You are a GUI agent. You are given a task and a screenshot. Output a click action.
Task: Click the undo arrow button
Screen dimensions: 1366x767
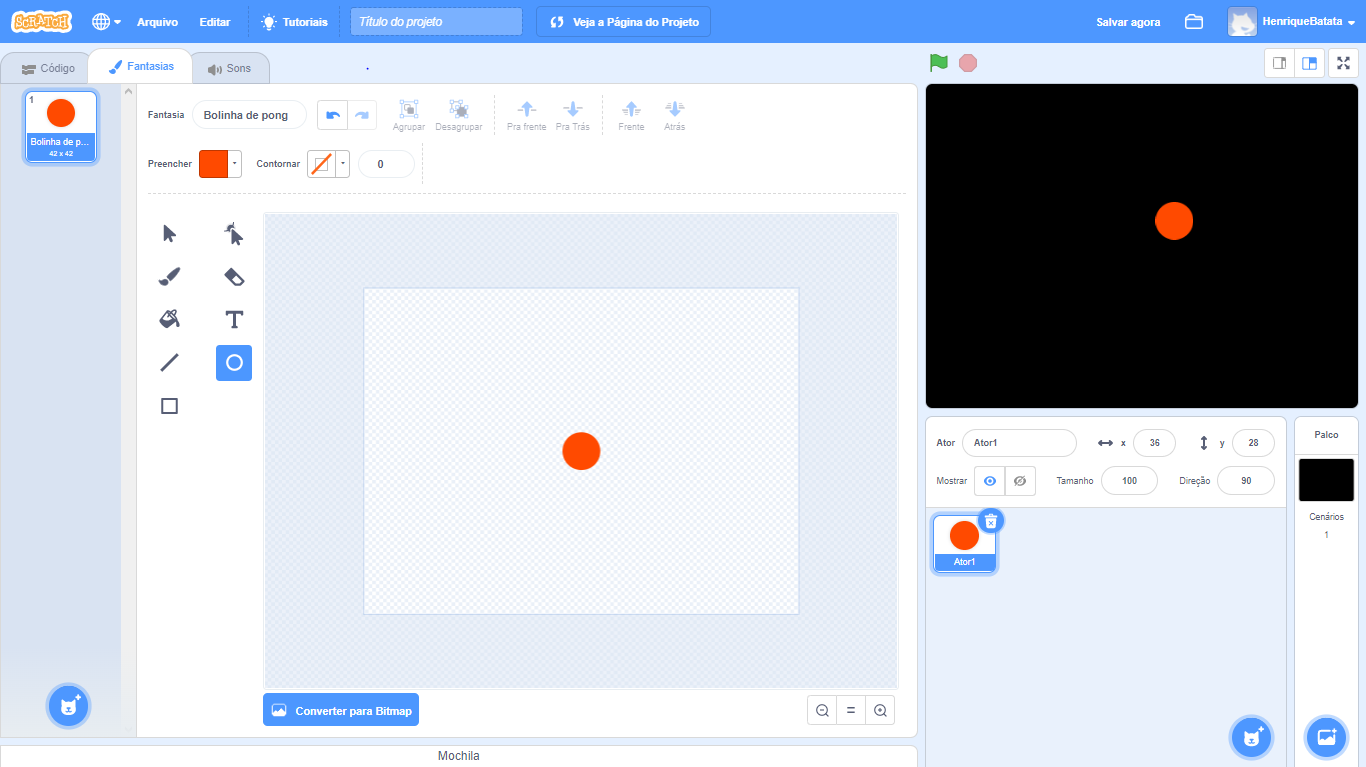click(x=333, y=115)
